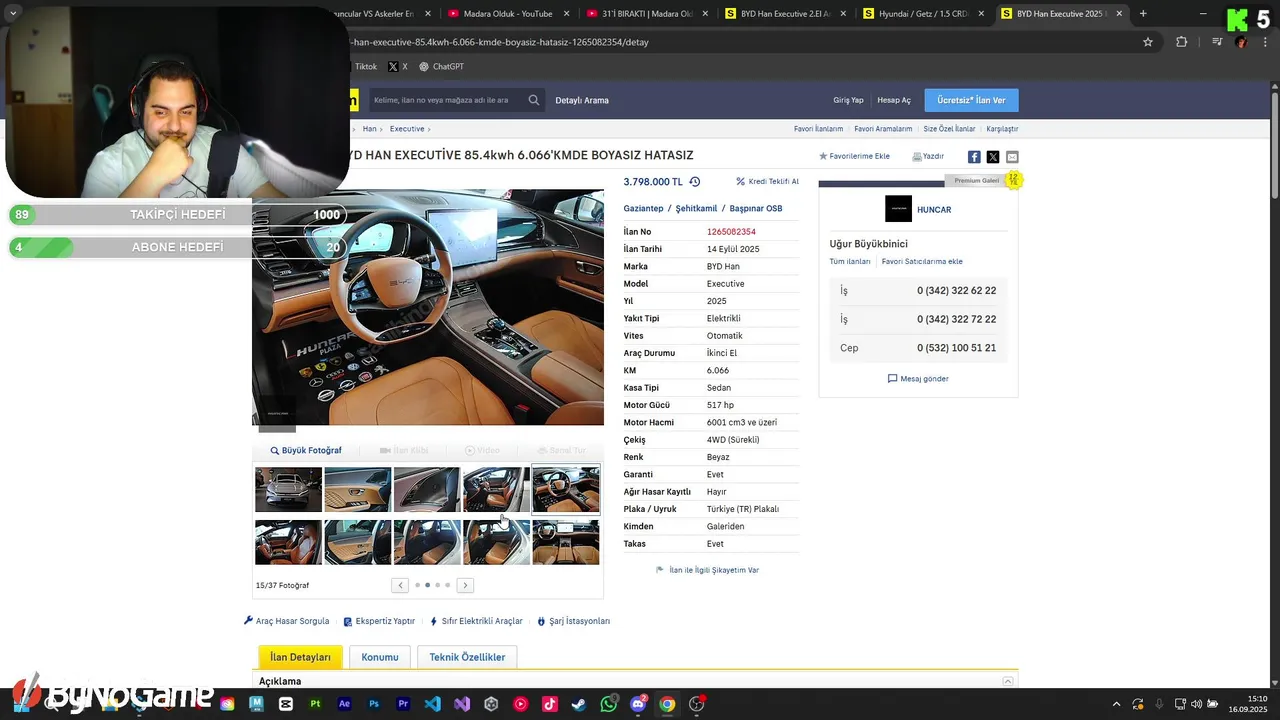
Task: Open OBS Studio from the taskbar
Action: 696,704
